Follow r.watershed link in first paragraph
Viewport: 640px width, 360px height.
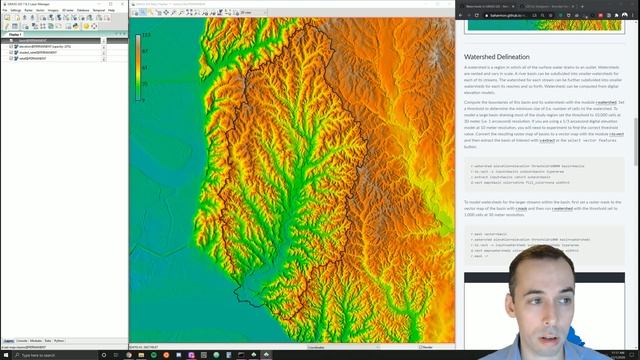[606, 102]
